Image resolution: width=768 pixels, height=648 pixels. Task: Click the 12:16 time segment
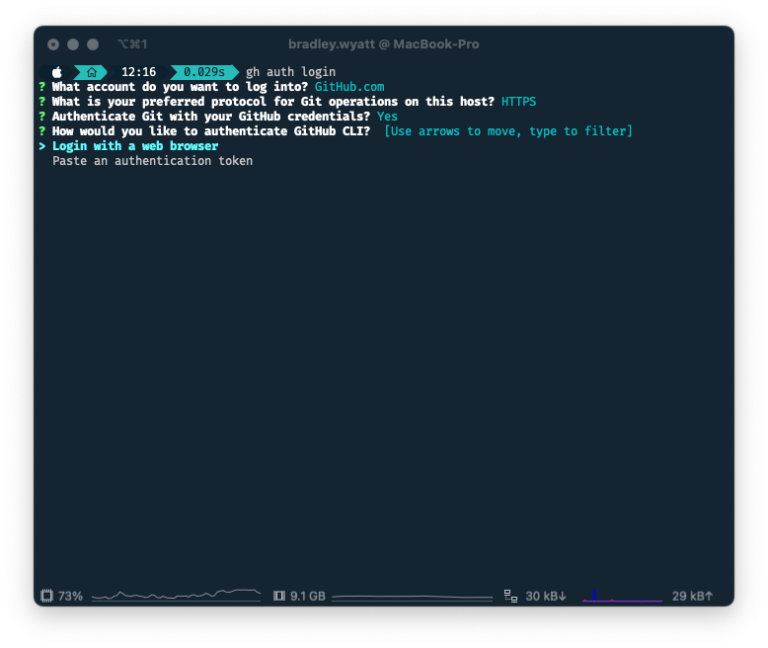pyautogui.click(x=139, y=72)
